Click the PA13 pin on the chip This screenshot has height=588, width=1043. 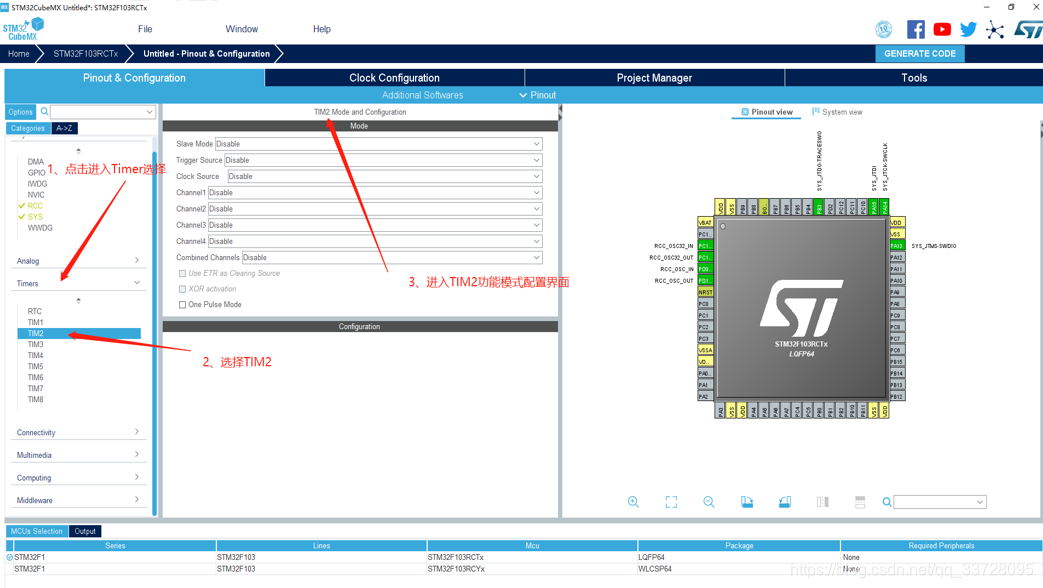(897, 246)
